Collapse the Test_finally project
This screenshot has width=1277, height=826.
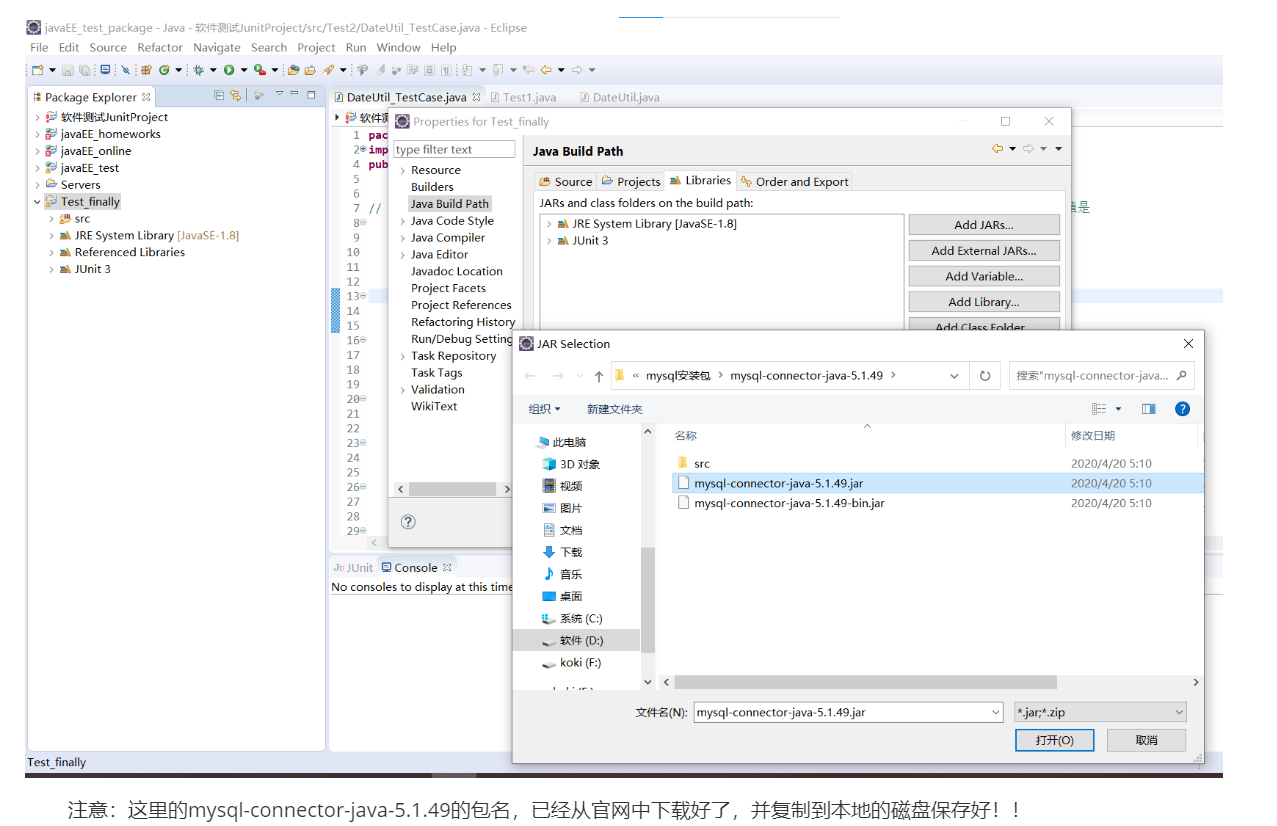coord(38,201)
